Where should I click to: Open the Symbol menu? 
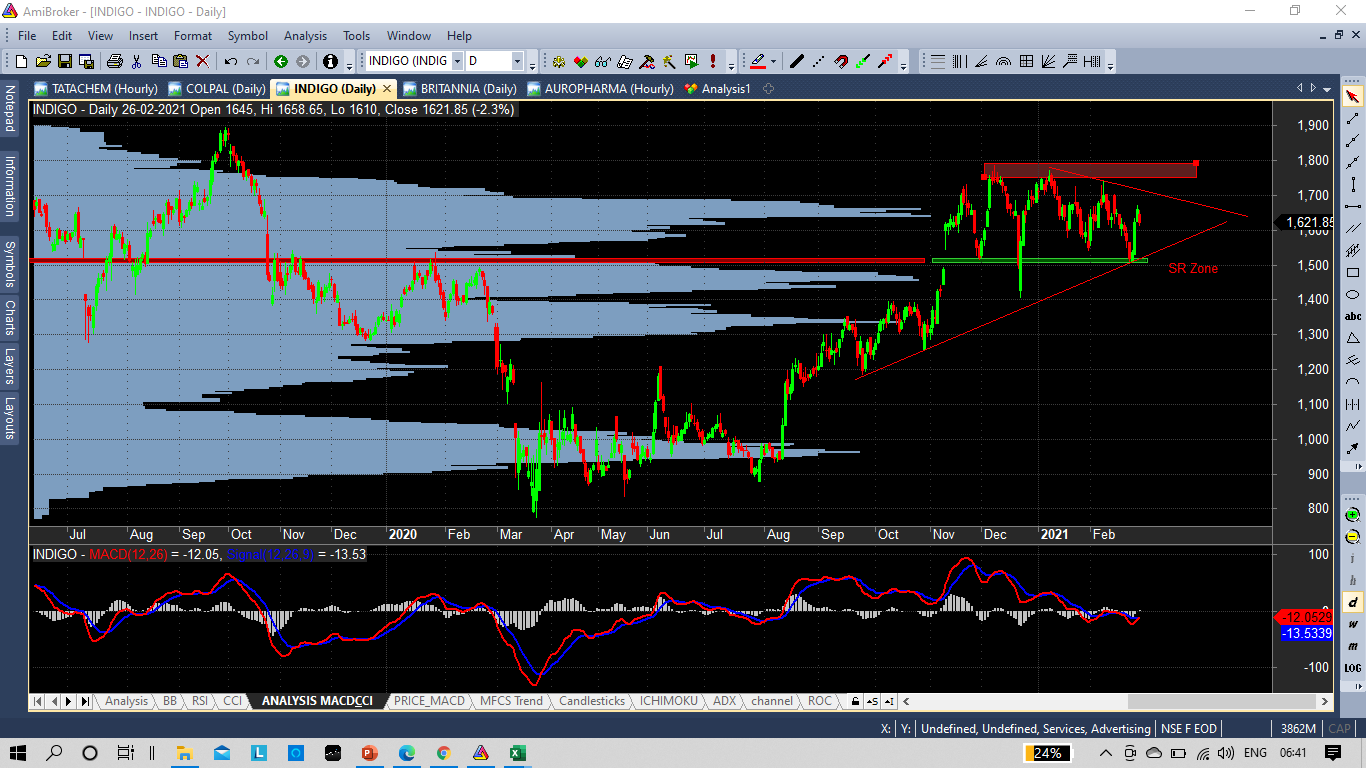[x=248, y=35]
